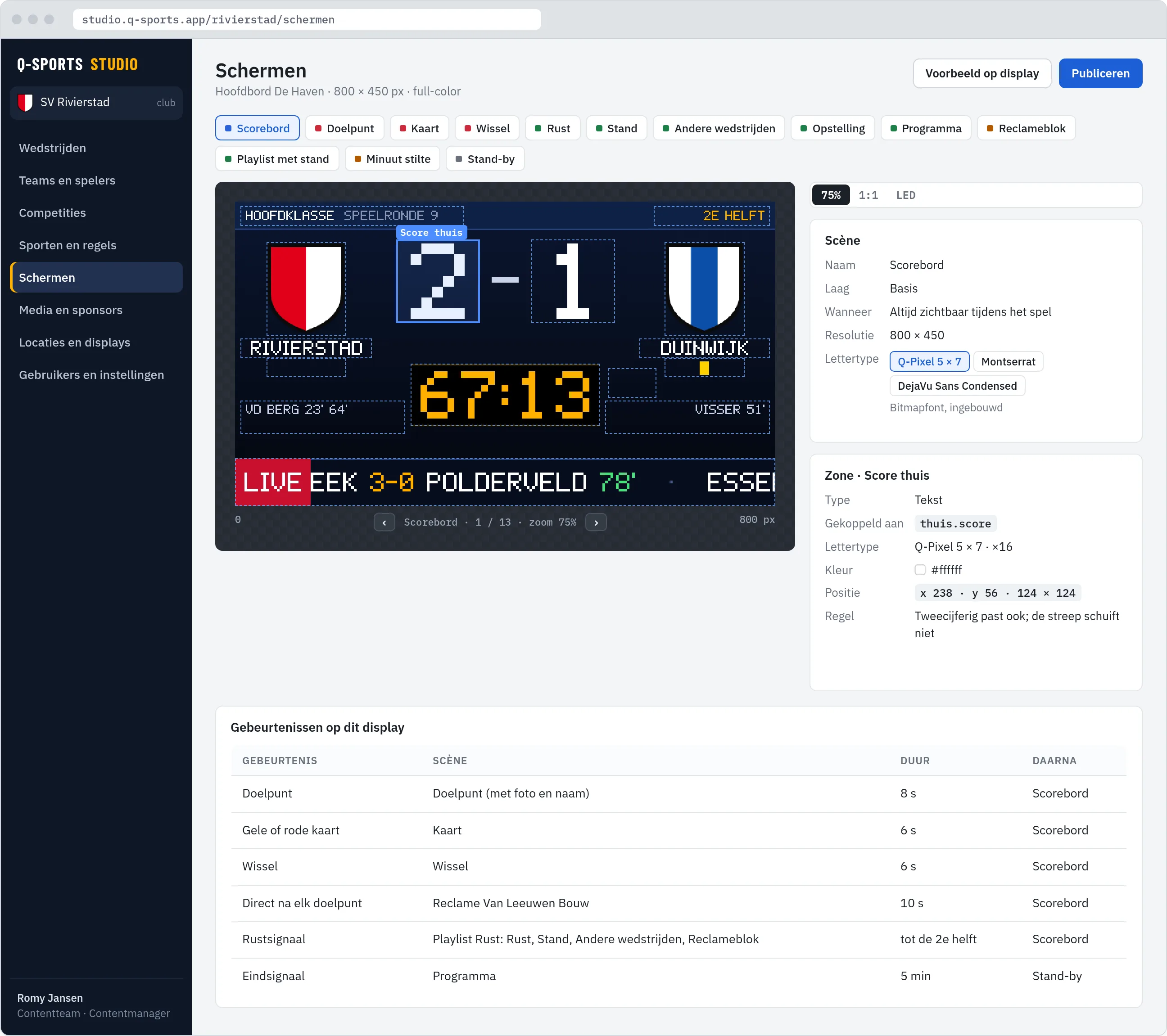Choose the Montserrat font
Screen dimensions: 1167x1036
click(1008, 362)
